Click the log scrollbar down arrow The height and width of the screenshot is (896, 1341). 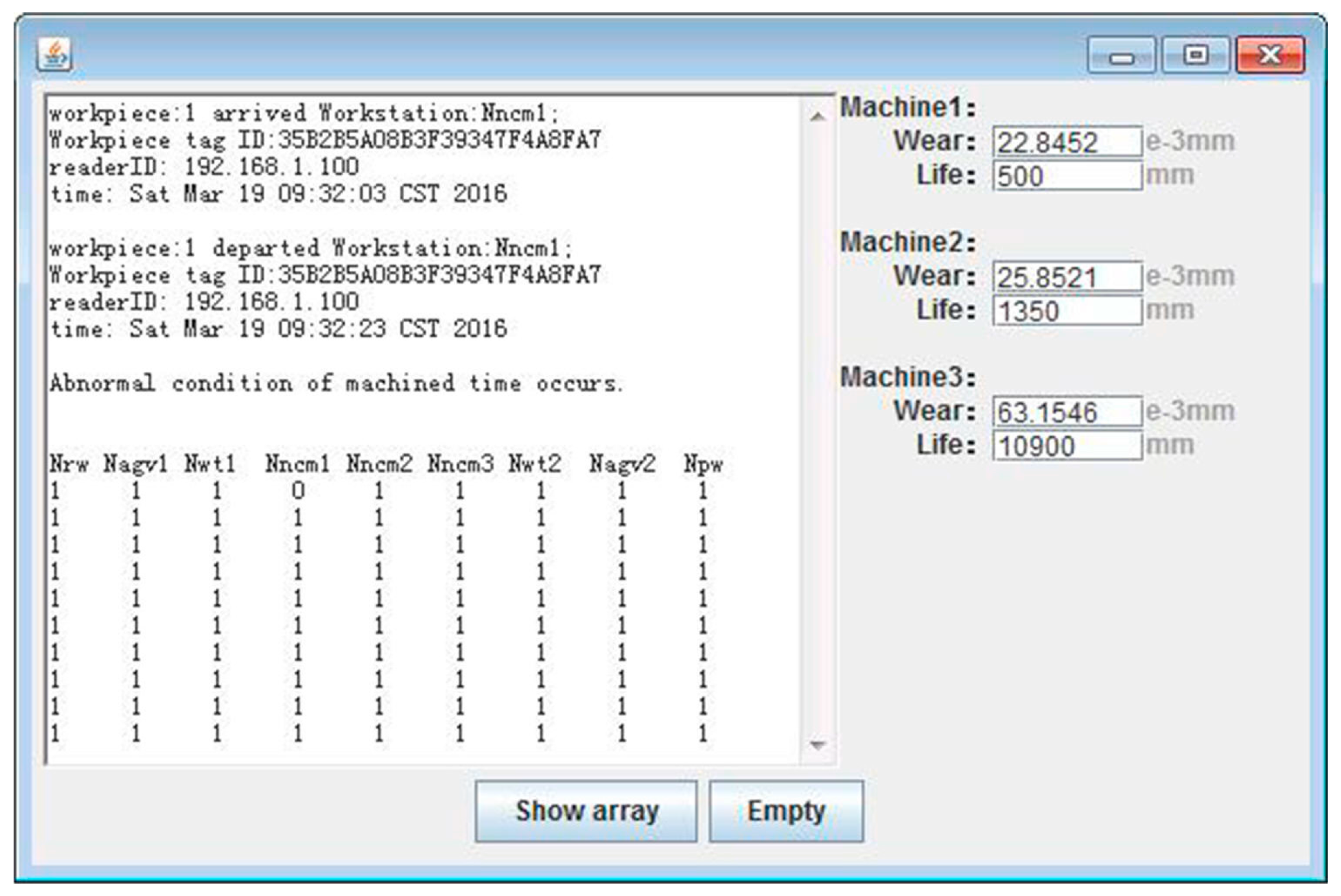coord(818,745)
